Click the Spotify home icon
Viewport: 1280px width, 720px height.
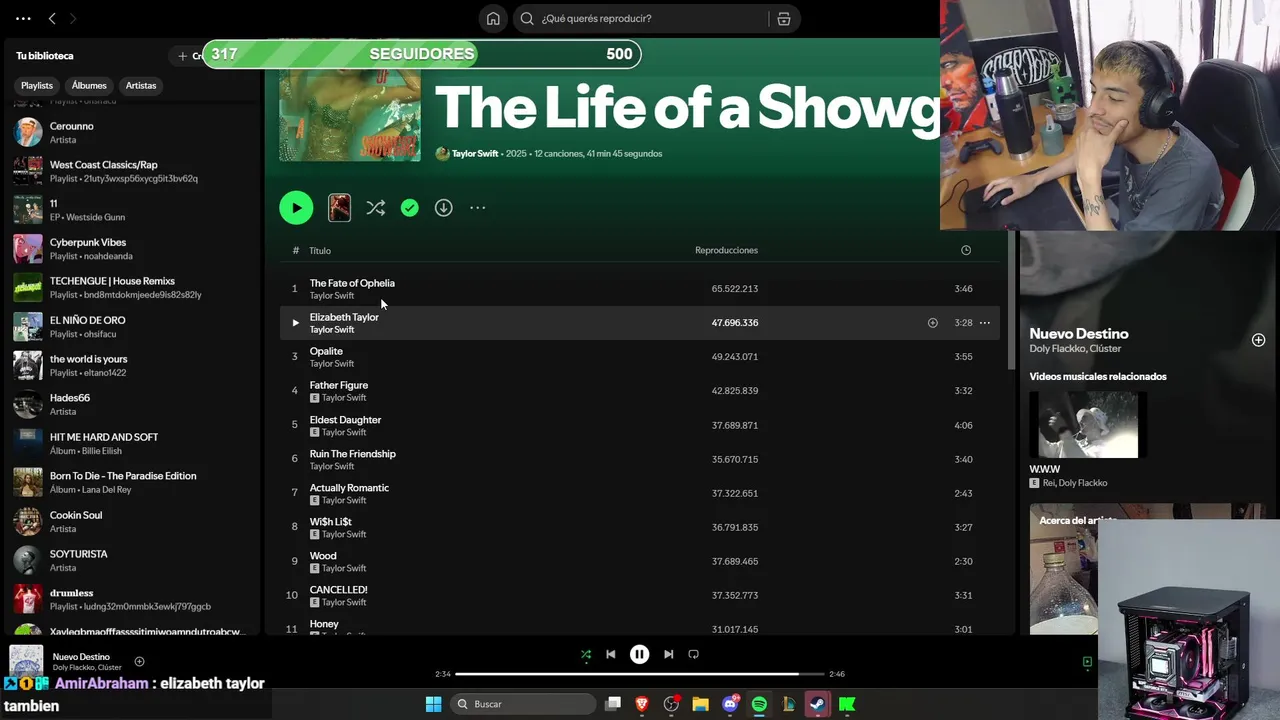tap(493, 18)
